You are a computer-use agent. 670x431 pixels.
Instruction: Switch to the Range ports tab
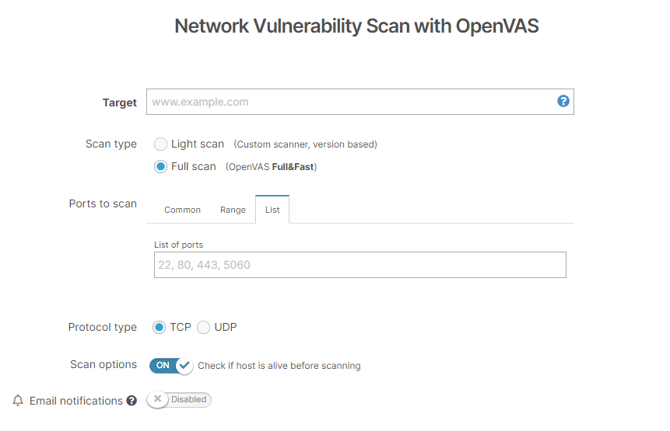point(233,210)
